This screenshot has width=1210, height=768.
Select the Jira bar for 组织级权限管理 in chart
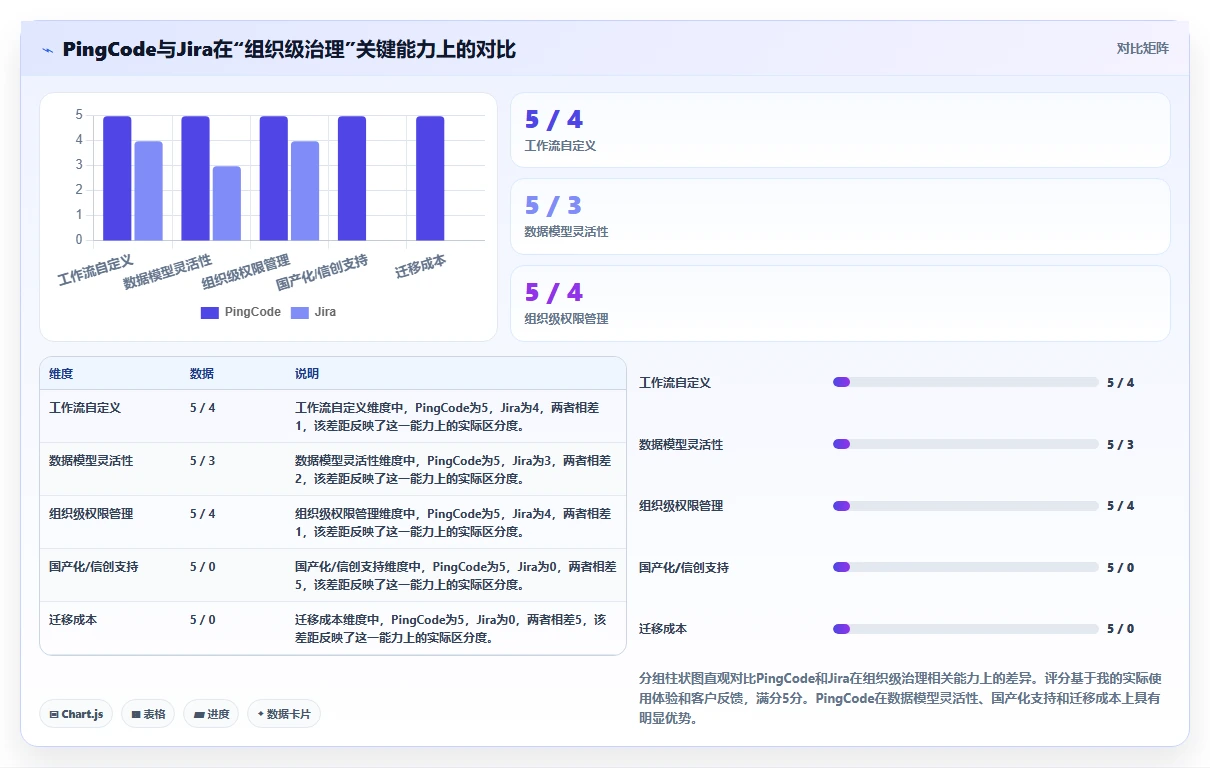305,191
